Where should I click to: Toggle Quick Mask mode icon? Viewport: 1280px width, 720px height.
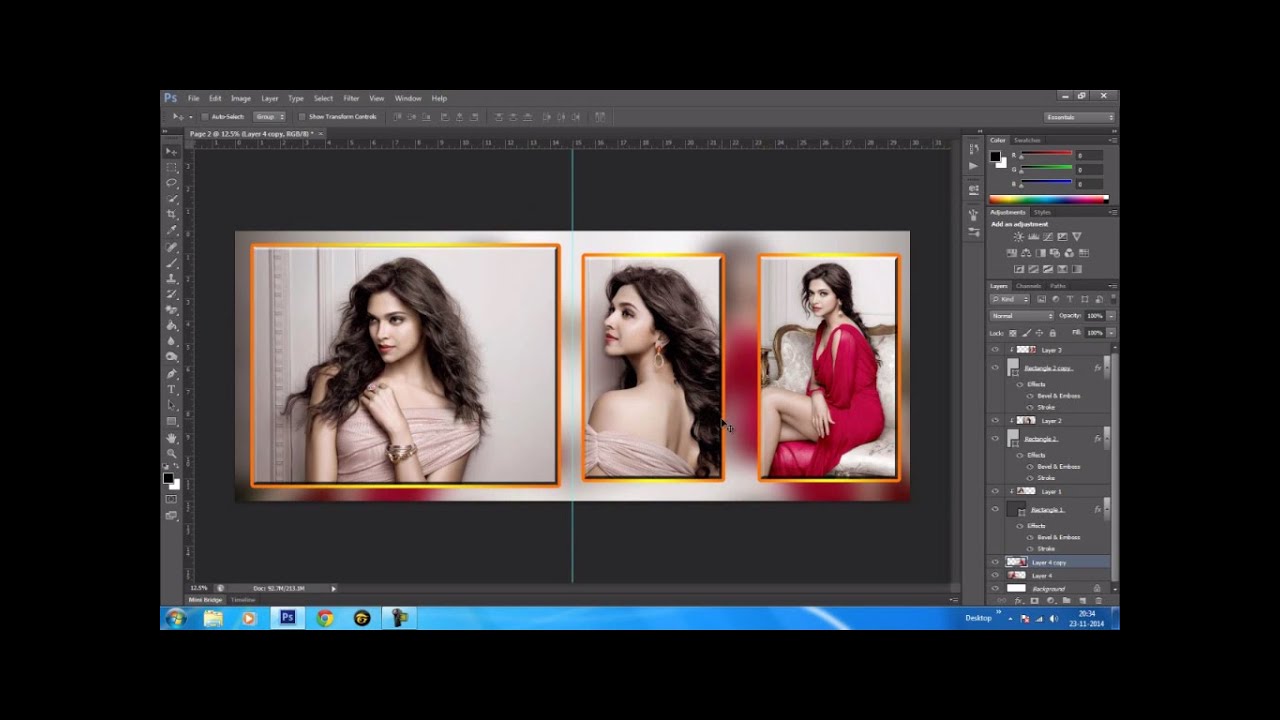171,499
